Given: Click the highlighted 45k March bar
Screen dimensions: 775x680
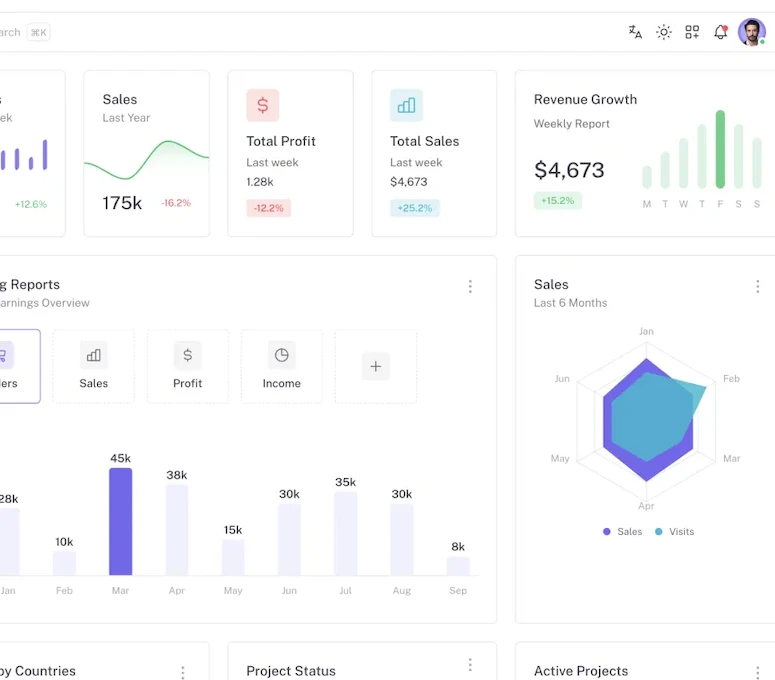Looking at the screenshot, I should point(120,521).
